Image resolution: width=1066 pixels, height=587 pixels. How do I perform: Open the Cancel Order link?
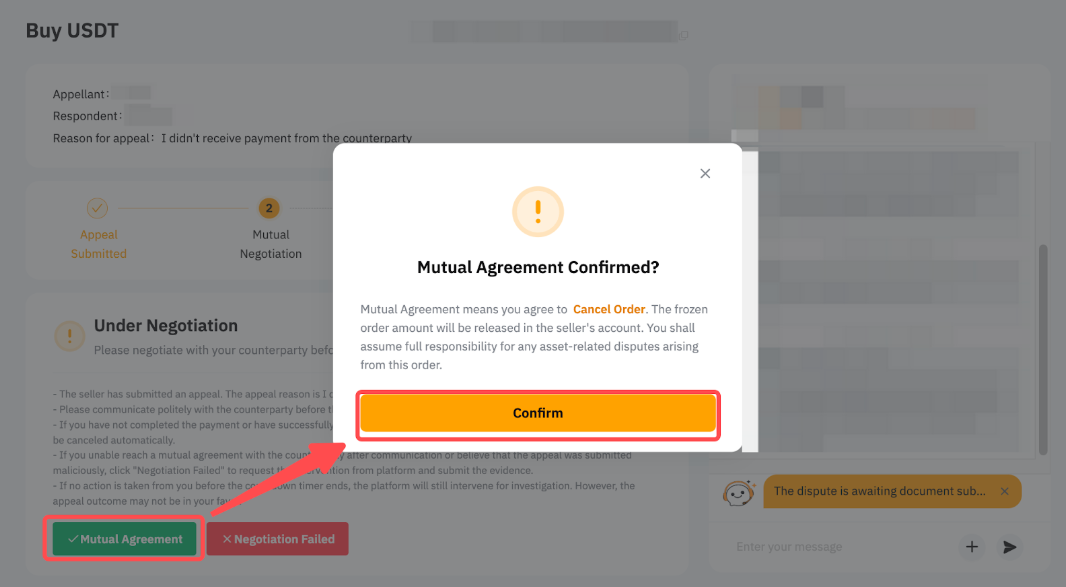[x=608, y=309]
